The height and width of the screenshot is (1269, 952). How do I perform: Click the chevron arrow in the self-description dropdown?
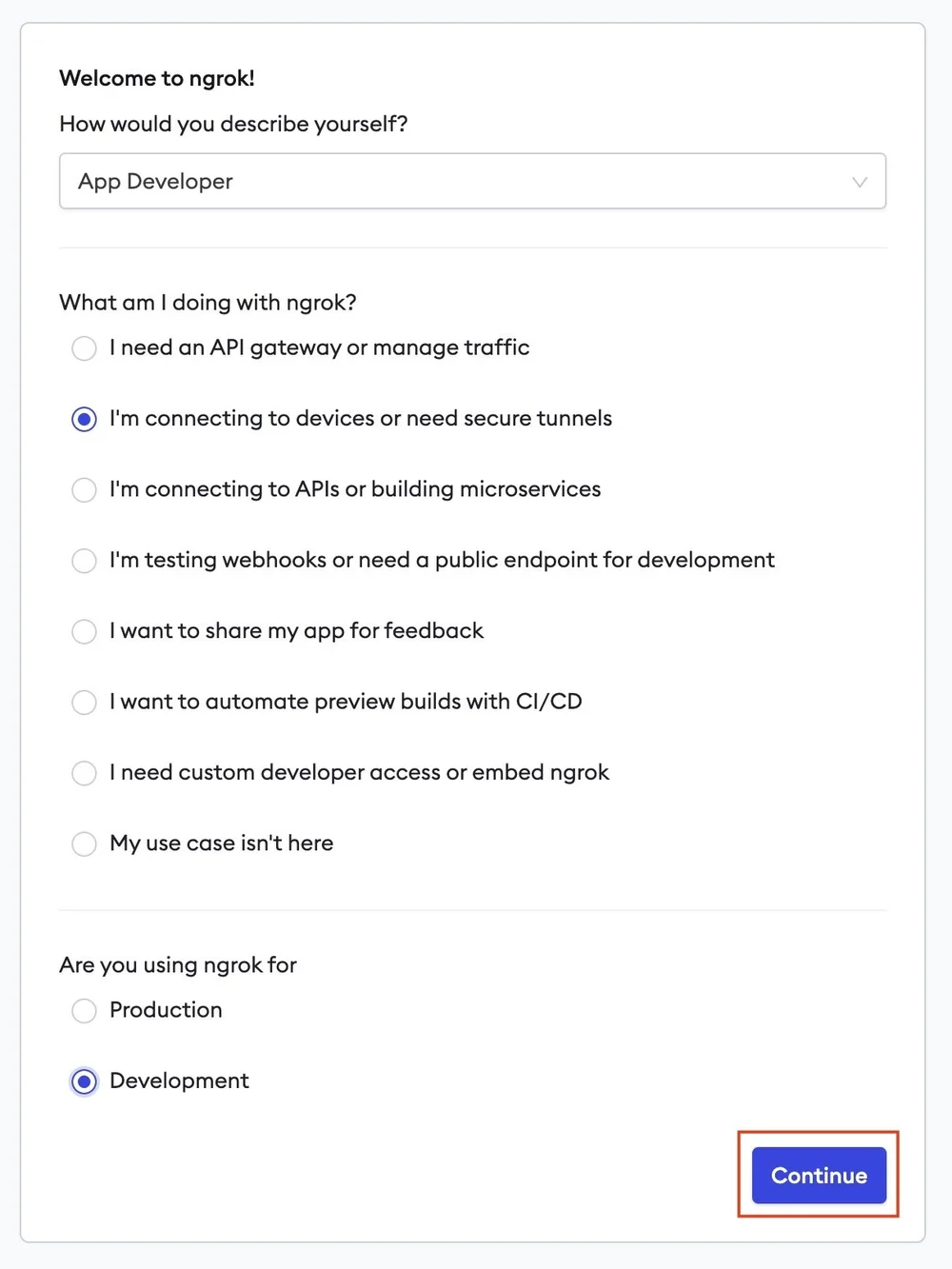pyautogui.click(x=860, y=182)
